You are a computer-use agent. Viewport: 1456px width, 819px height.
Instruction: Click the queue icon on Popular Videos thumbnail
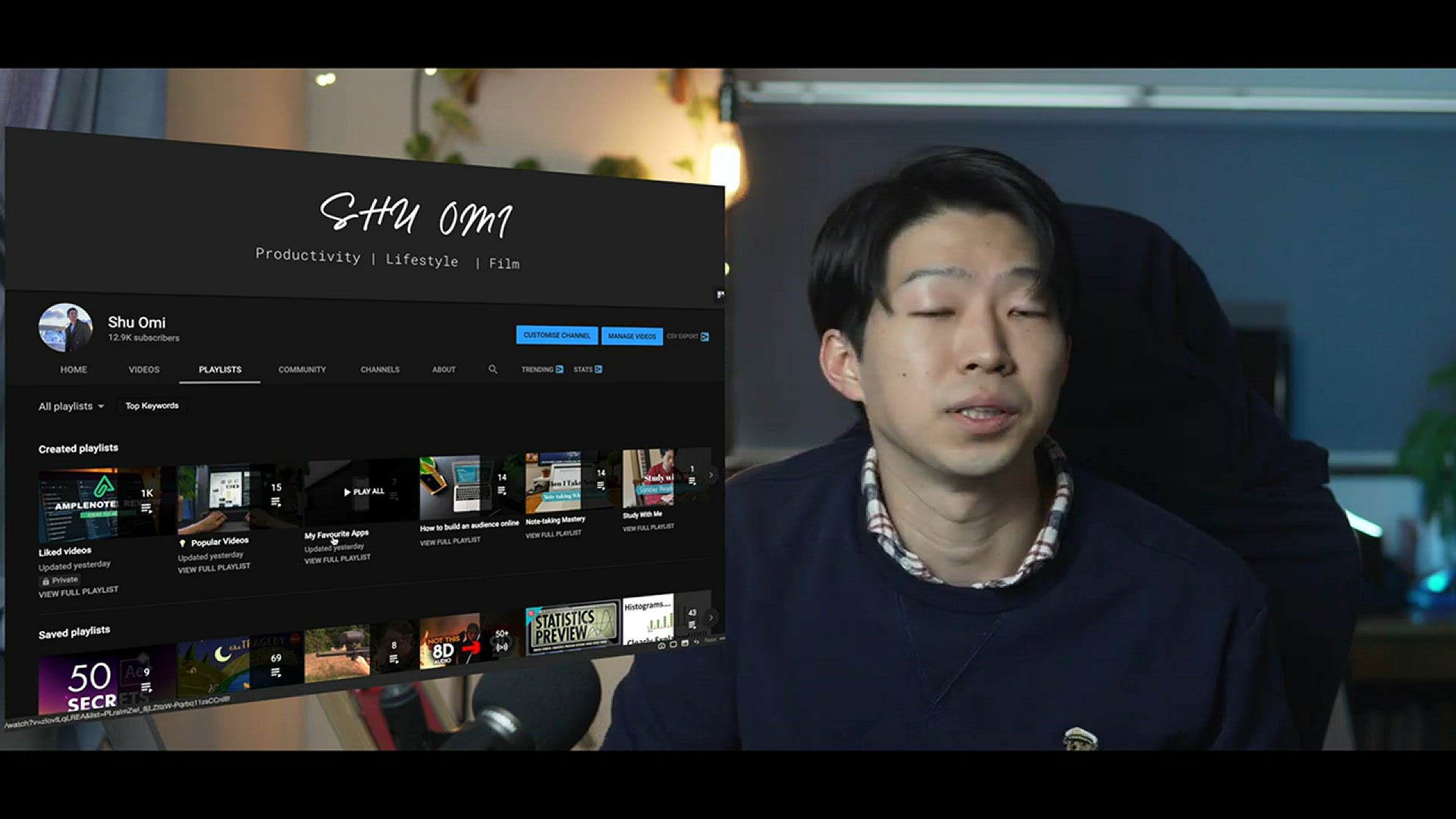[x=275, y=502]
